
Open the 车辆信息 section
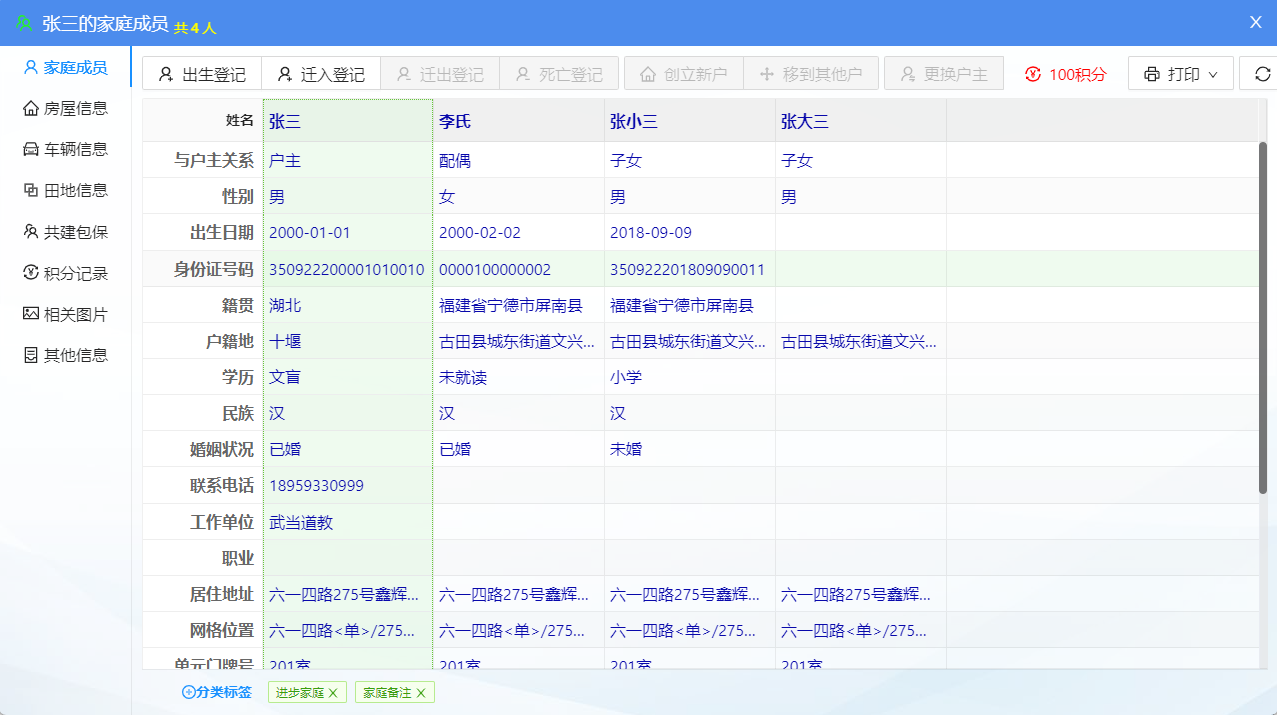tap(66, 149)
